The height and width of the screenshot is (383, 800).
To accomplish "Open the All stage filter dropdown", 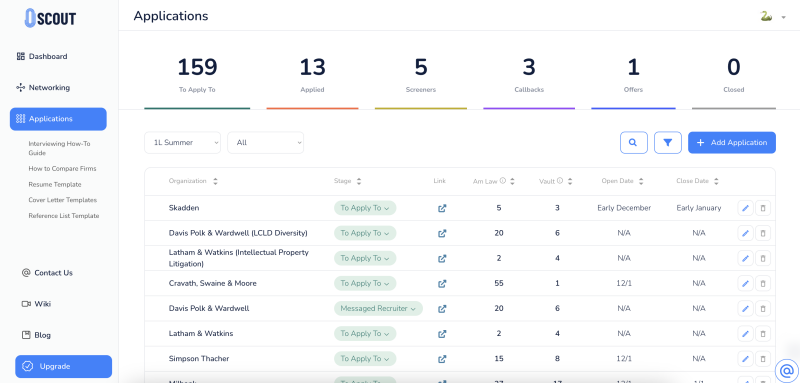I will (265, 143).
